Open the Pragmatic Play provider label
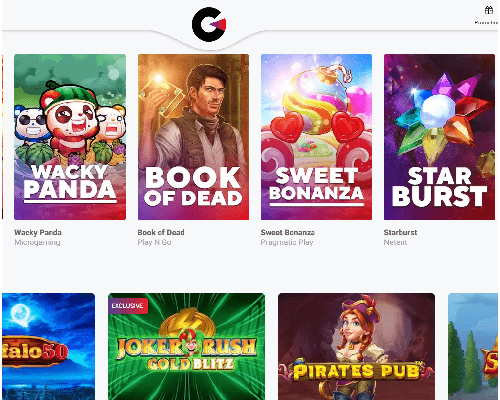Screen dimensions: 500x400 287,242
